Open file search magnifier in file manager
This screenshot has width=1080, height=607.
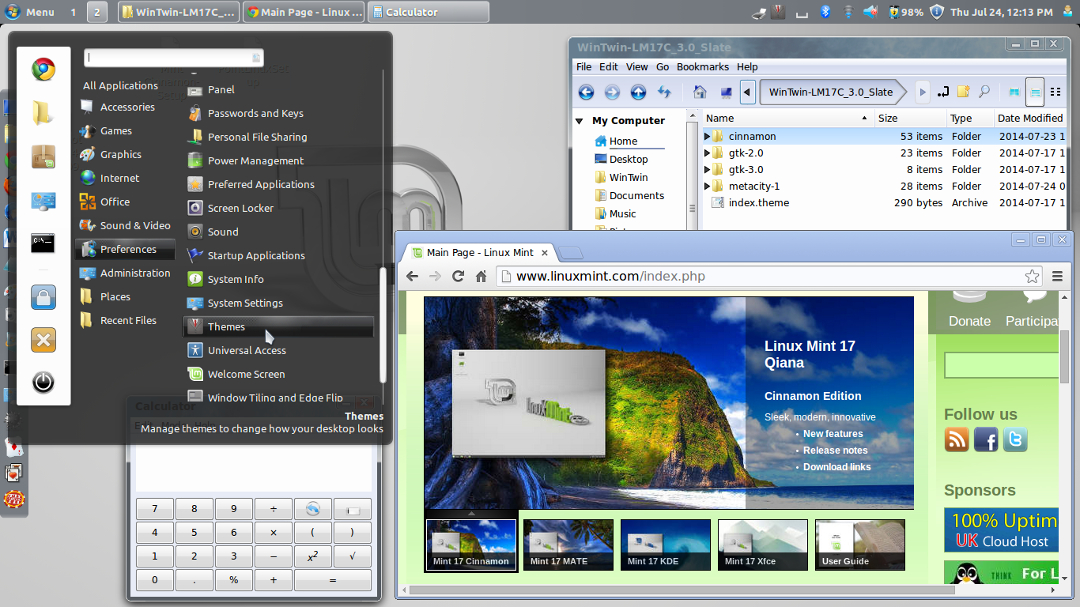click(984, 92)
